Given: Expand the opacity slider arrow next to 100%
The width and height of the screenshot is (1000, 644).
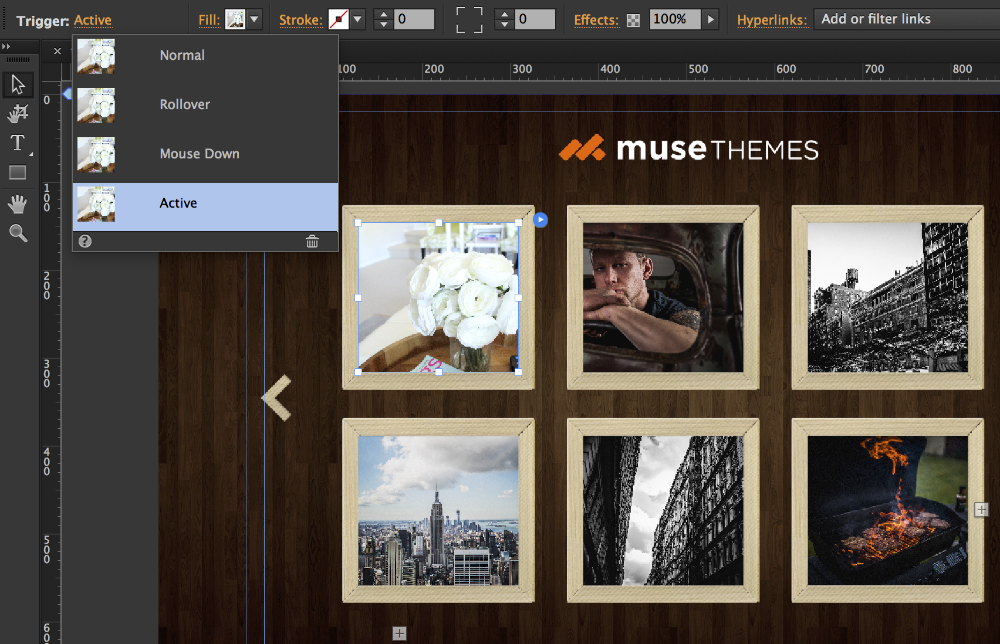Looking at the screenshot, I should point(711,19).
